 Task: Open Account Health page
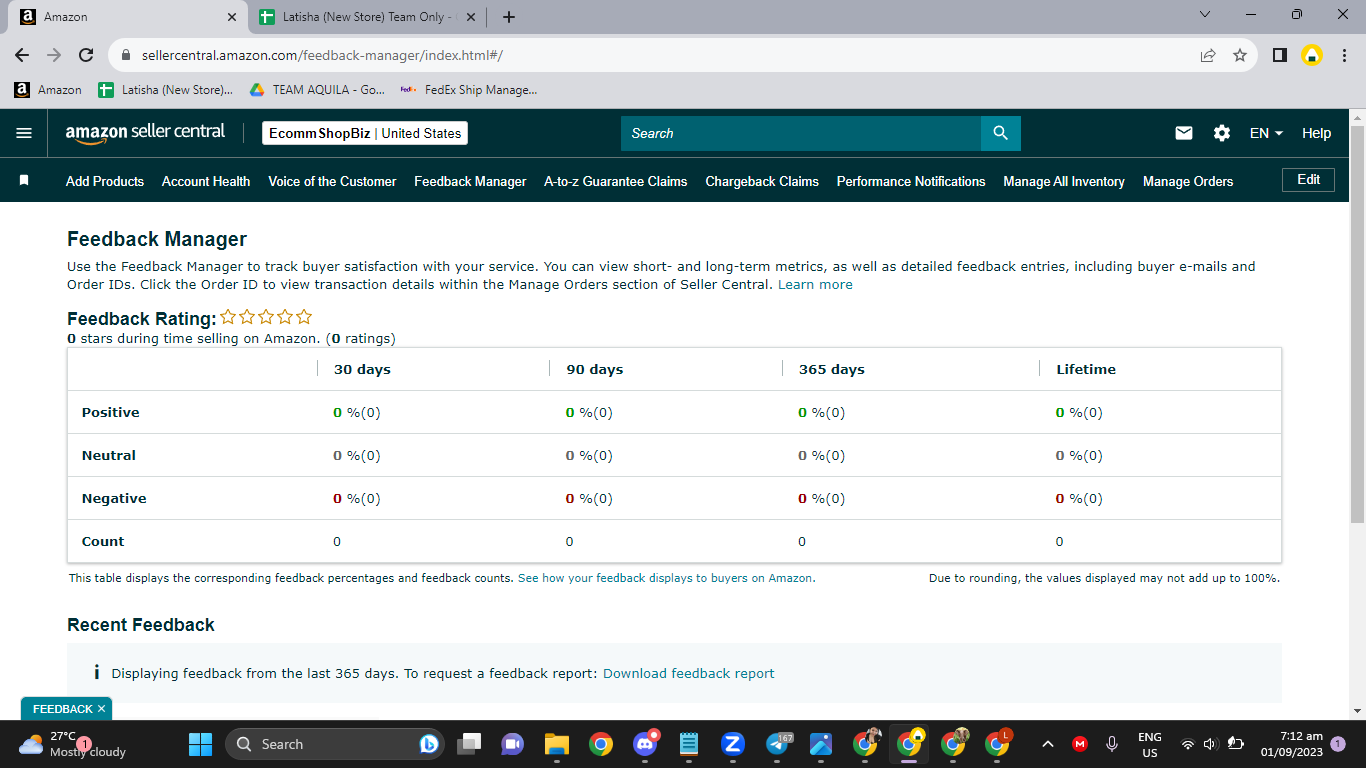[206, 181]
